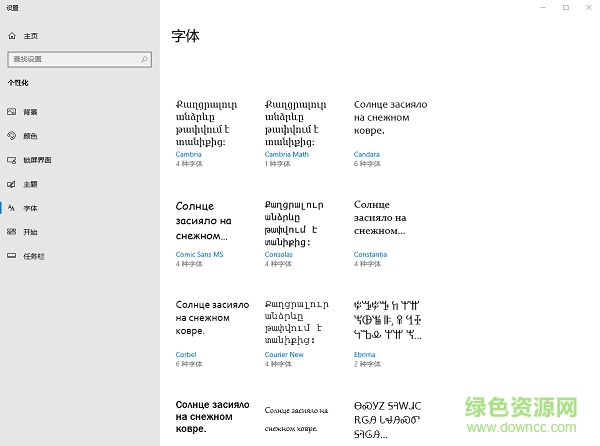Click the Candara Cyrillic preview sample

pyautogui.click(x=390, y=117)
